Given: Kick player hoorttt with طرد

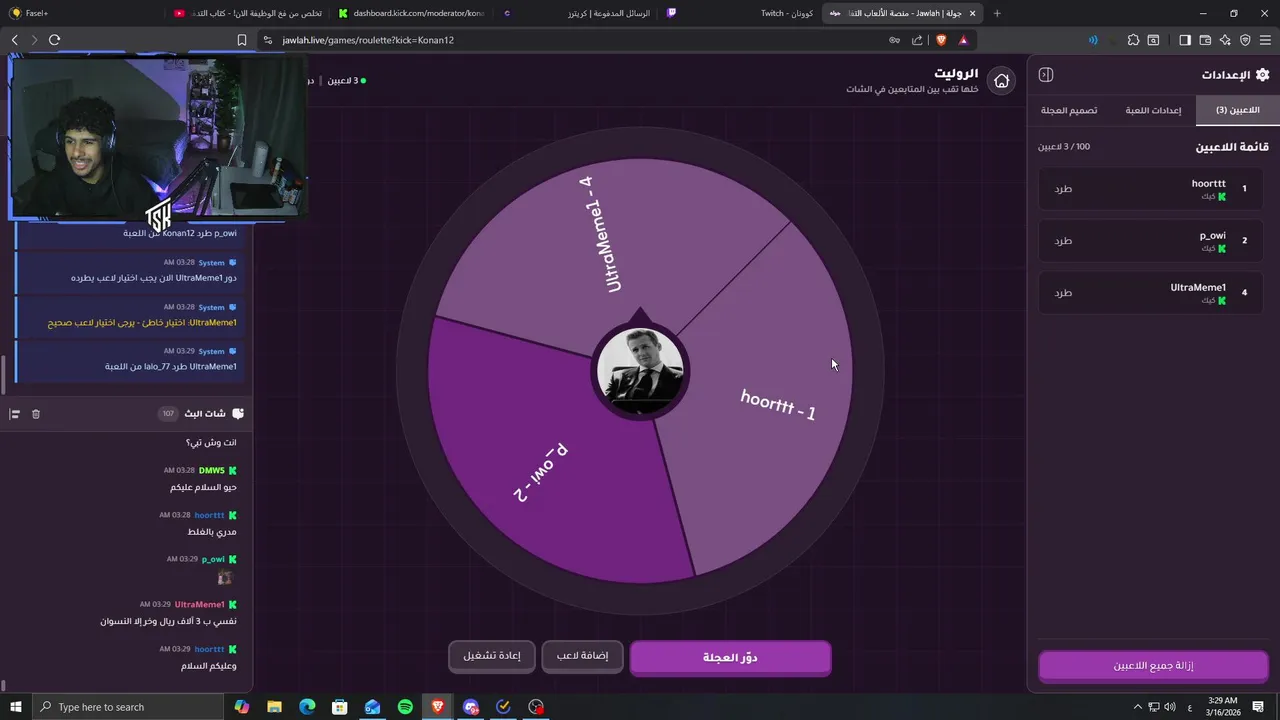Looking at the screenshot, I should tap(1063, 188).
